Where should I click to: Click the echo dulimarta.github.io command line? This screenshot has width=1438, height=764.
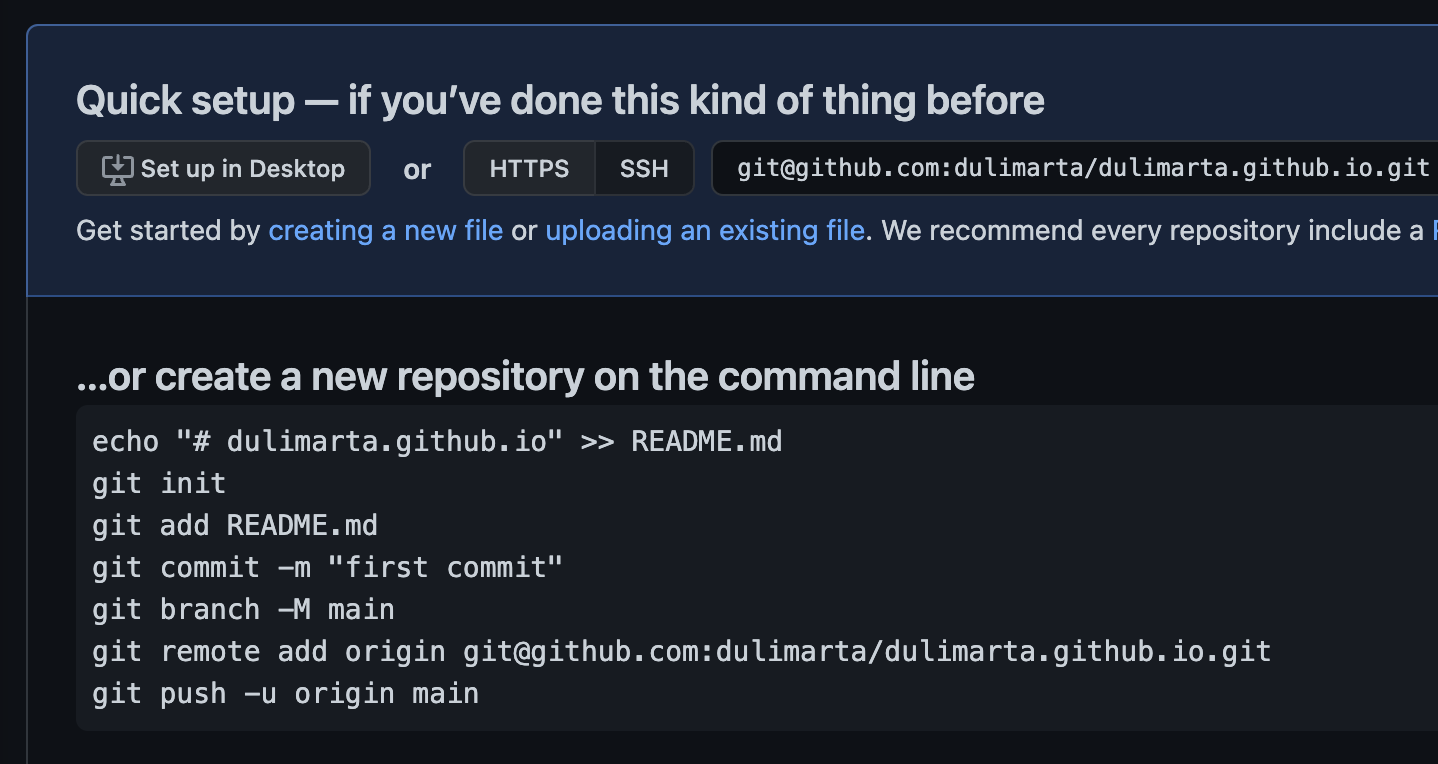[437, 441]
